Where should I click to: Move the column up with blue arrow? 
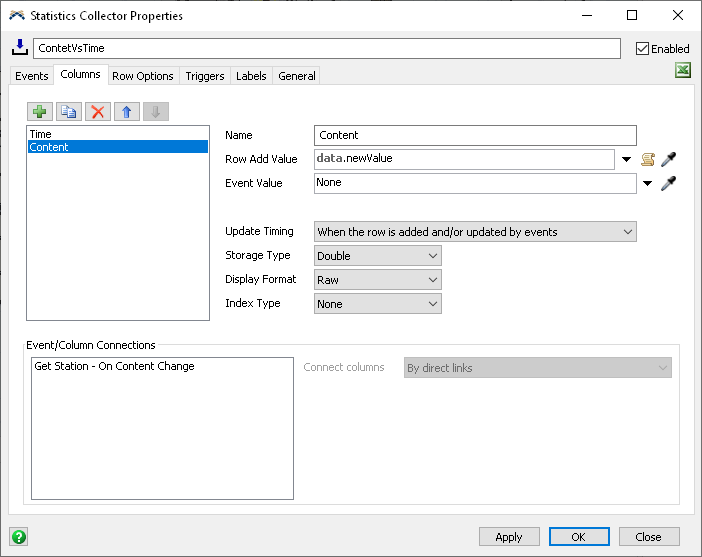pyautogui.click(x=126, y=112)
